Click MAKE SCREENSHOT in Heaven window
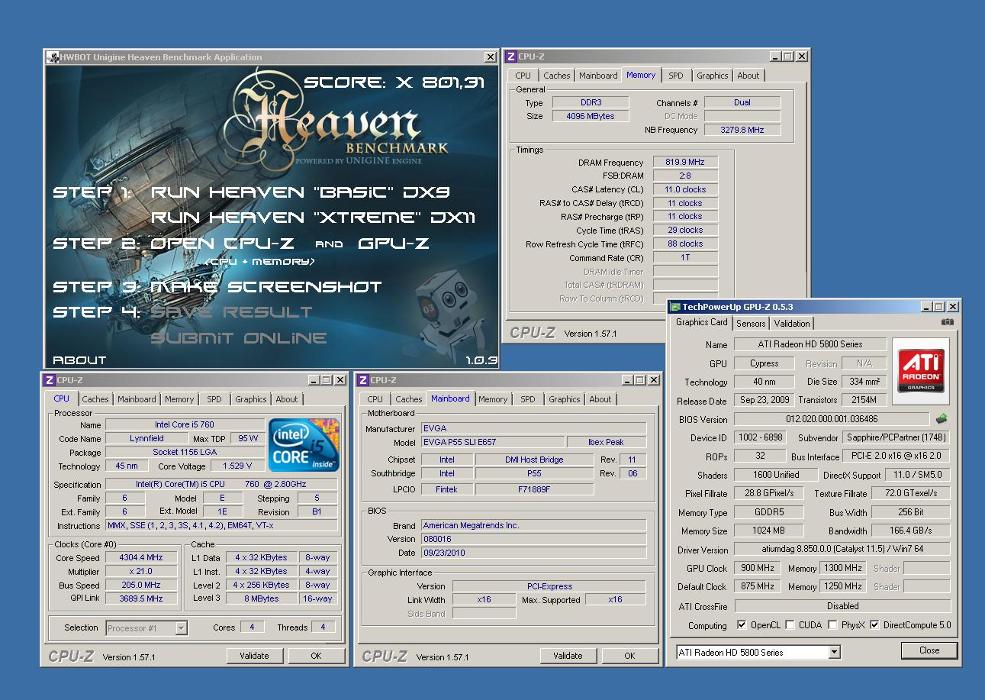The image size is (985, 700). pyautogui.click(x=266, y=287)
